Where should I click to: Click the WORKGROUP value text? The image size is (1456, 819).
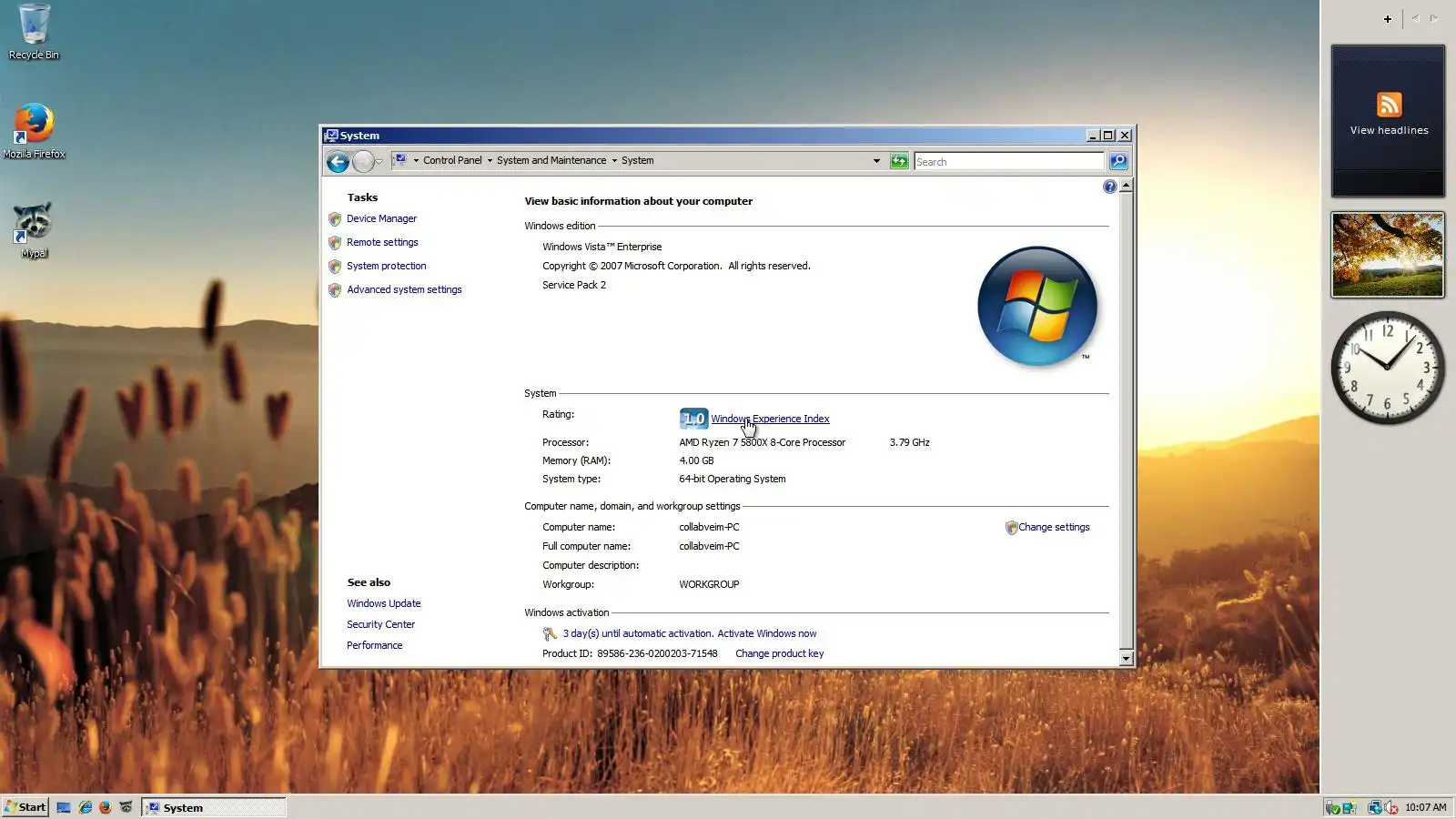(709, 585)
